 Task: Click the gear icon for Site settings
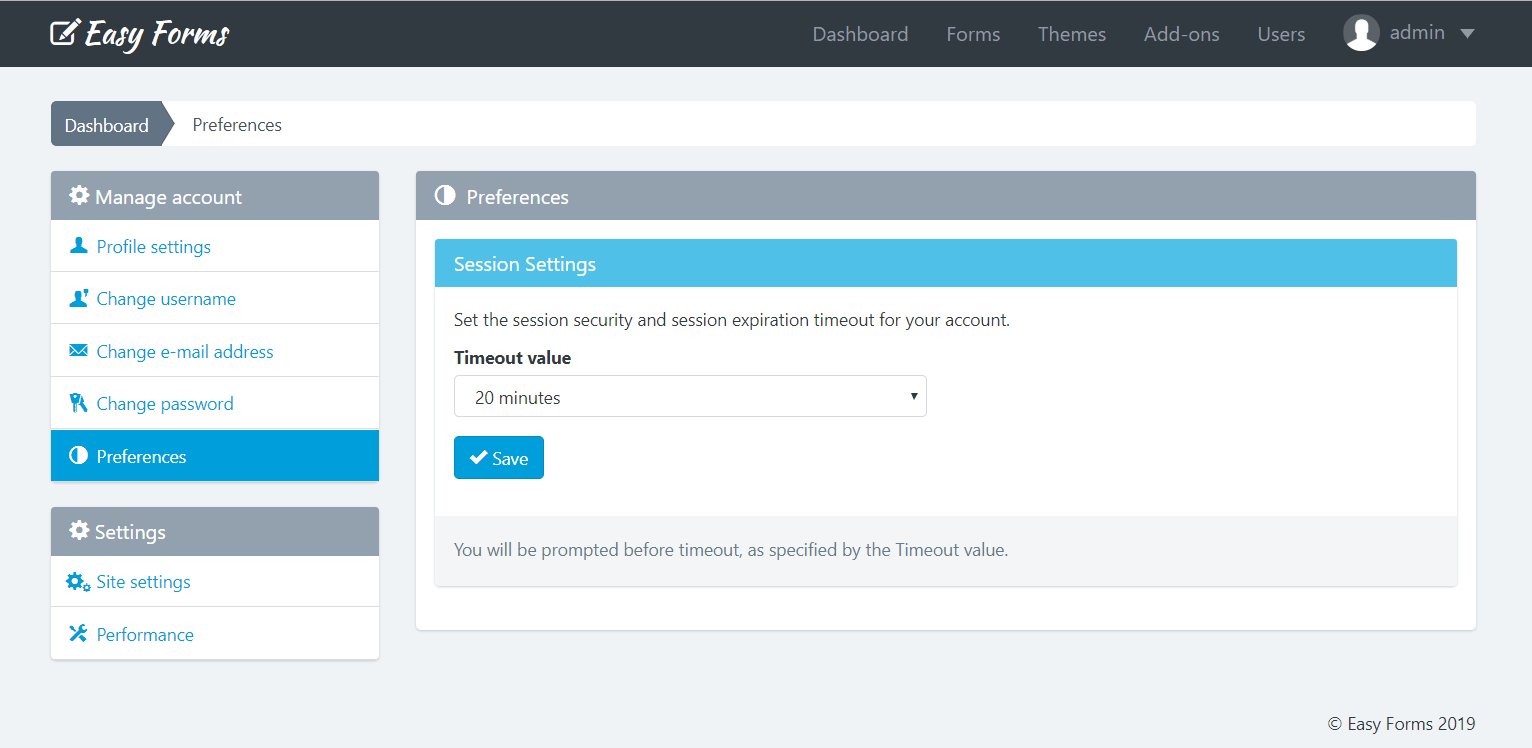pyautogui.click(x=75, y=580)
